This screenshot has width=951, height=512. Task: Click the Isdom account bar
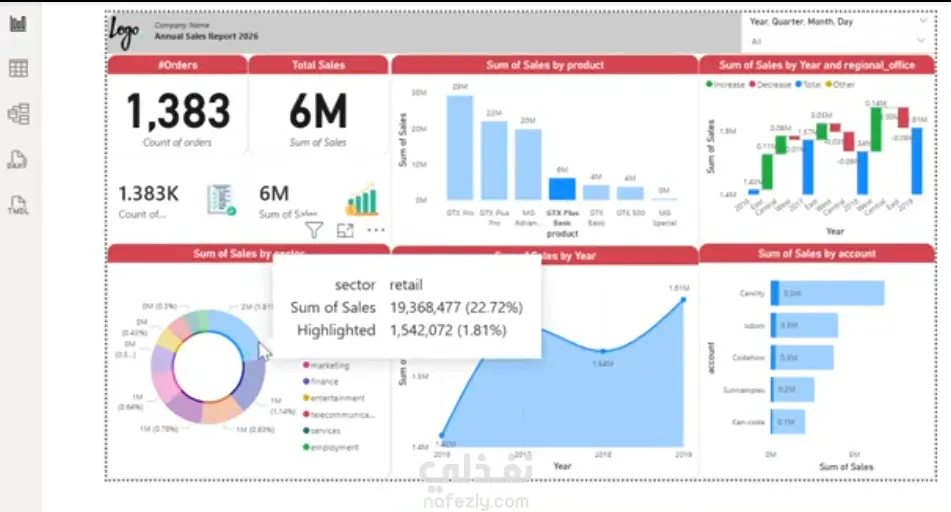804,325
